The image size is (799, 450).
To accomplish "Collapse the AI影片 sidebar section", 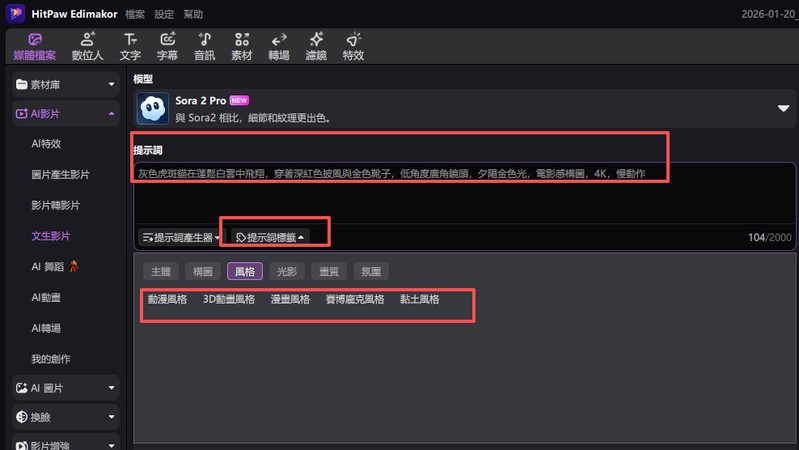I will click(66, 114).
